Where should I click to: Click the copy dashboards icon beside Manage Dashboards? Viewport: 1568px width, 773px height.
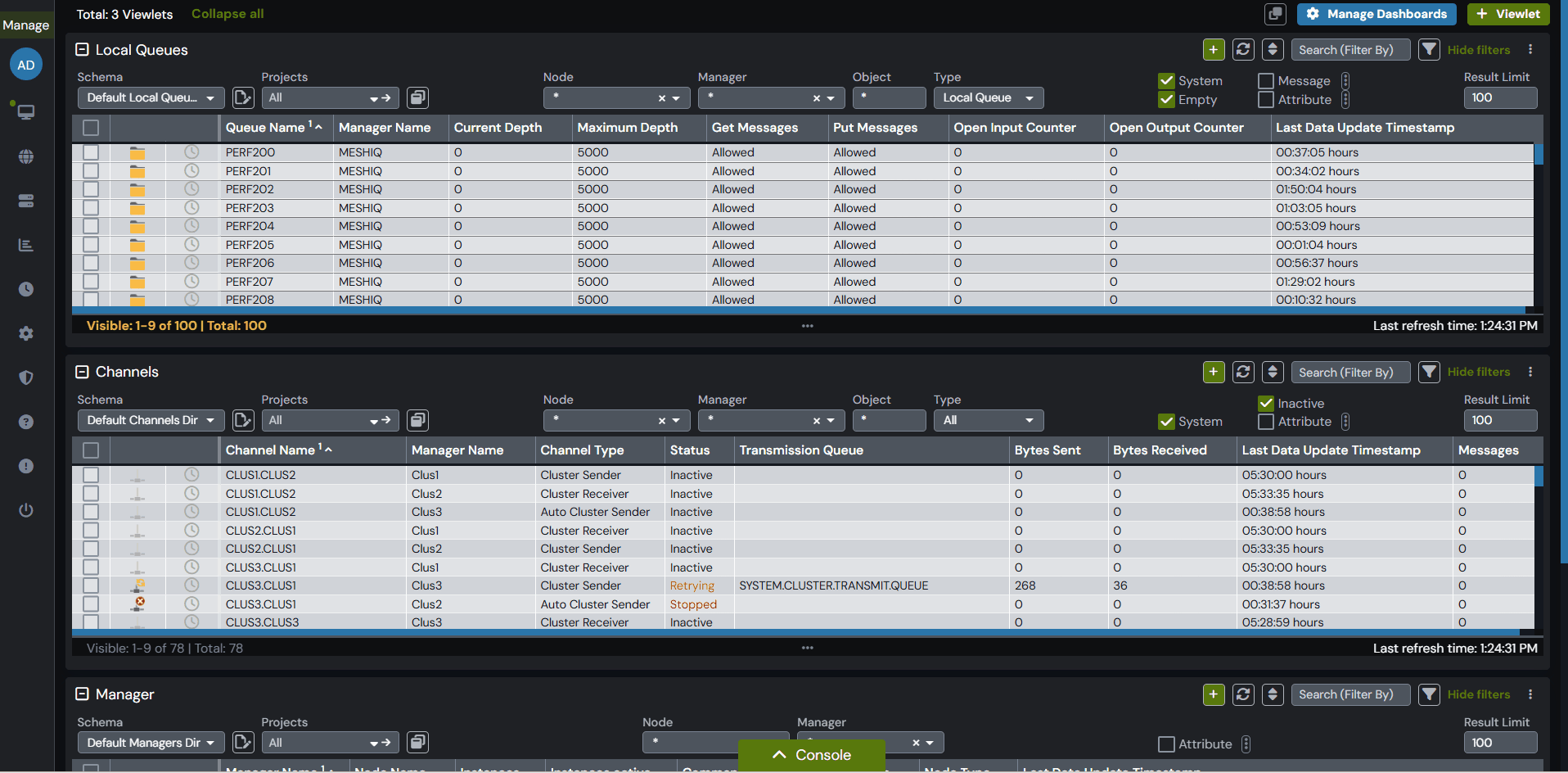point(1275,14)
